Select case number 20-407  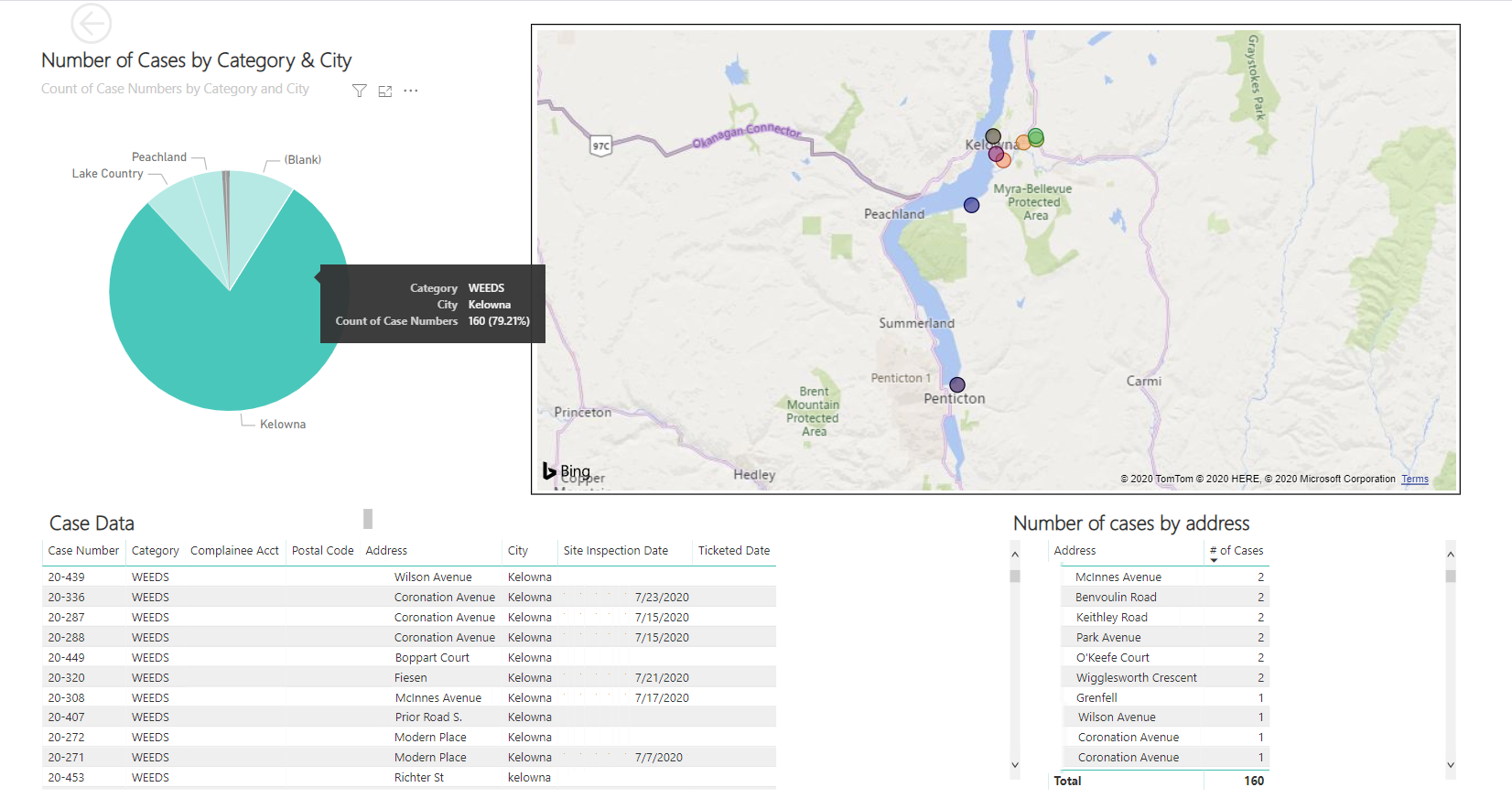click(x=66, y=717)
